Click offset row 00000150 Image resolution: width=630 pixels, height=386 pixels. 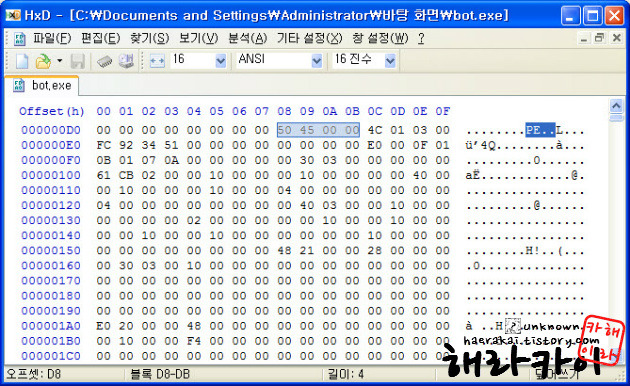coord(51,251)
